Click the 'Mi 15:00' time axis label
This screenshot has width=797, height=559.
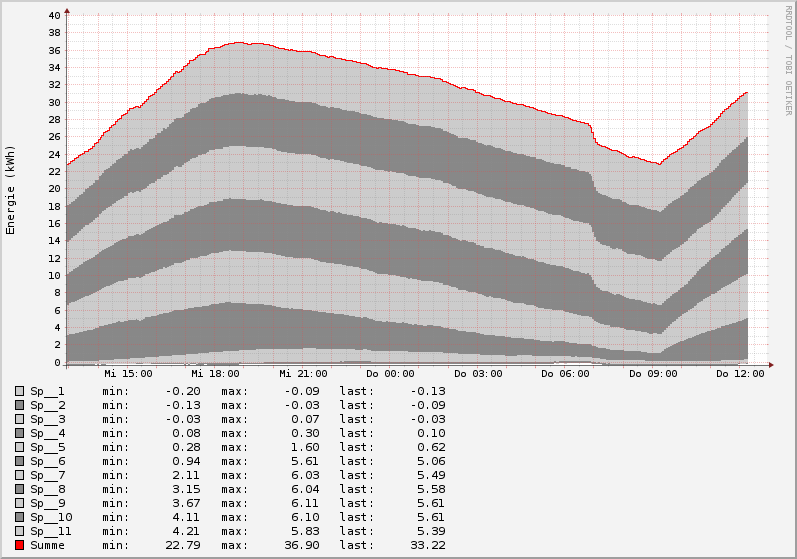tap(128, 374)
